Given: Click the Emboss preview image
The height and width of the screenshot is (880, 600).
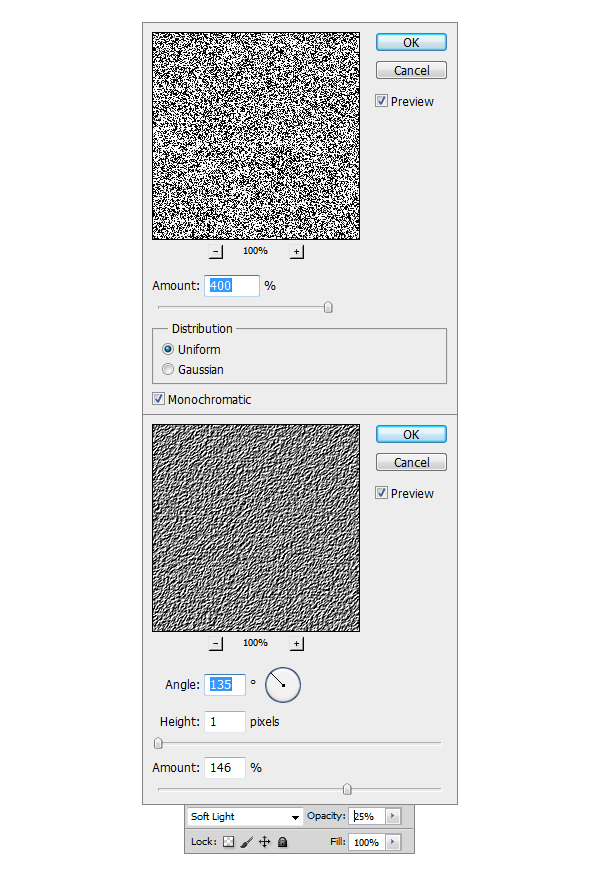Looking at the screenshot, I should (x=256, y=528).
